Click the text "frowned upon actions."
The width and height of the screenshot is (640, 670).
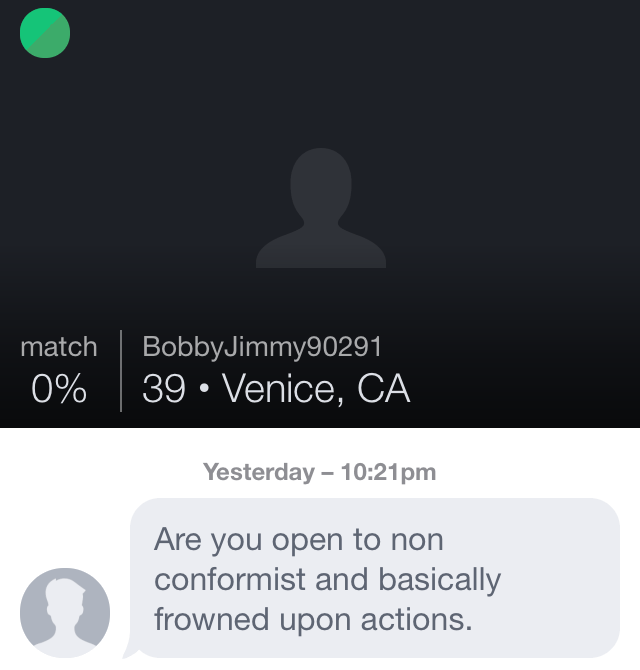click(312, 619)
